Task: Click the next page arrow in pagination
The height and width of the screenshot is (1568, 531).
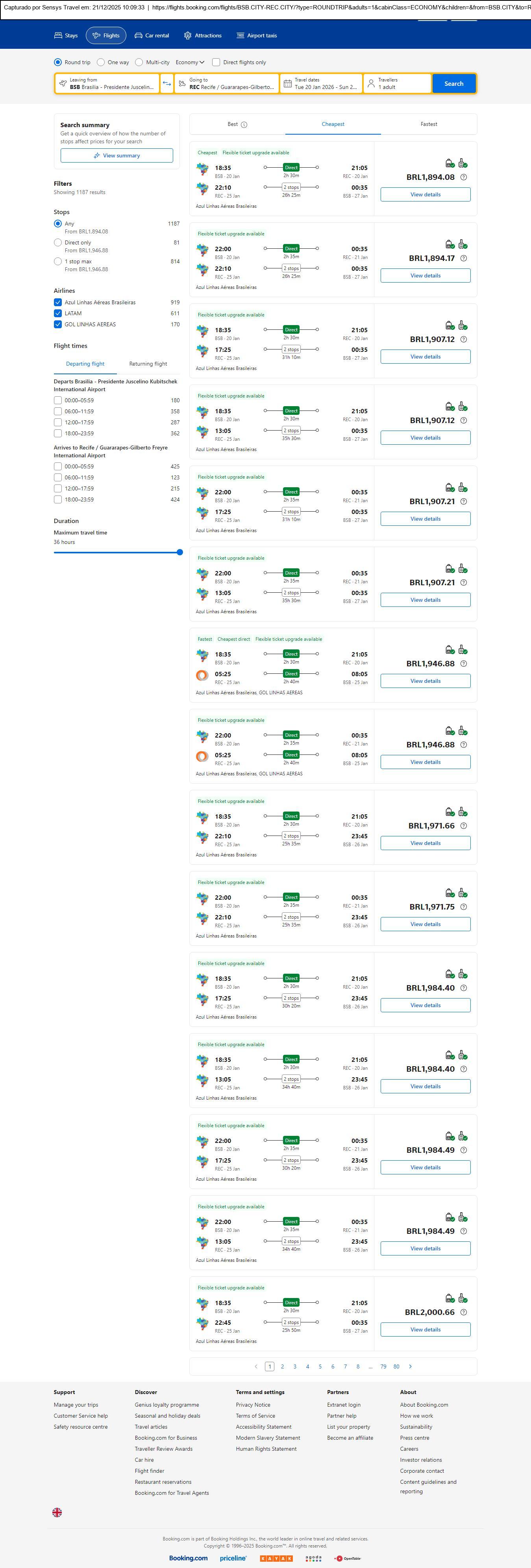Action: click(411, 1366)
